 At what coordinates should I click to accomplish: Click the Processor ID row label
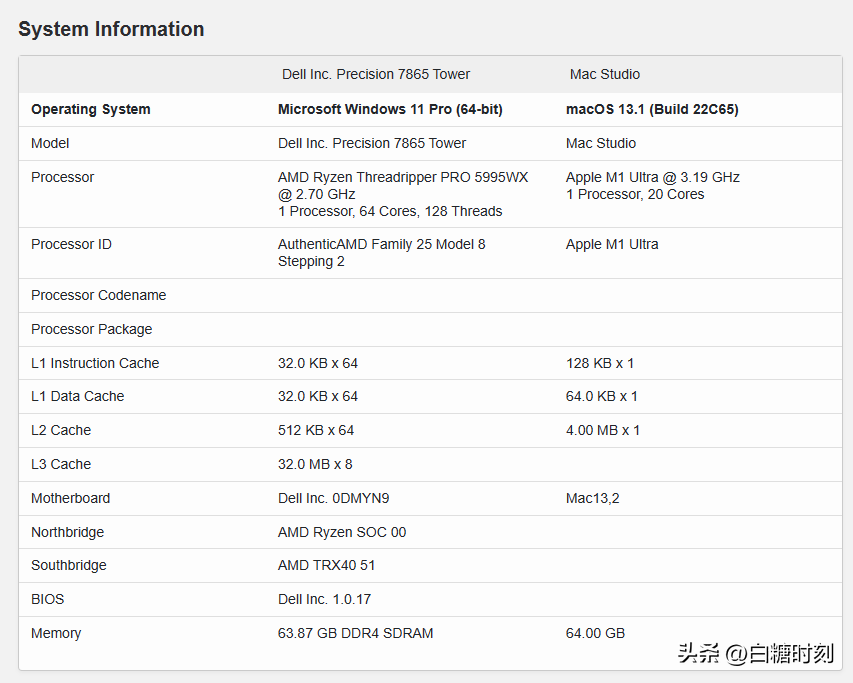point(71,244)
